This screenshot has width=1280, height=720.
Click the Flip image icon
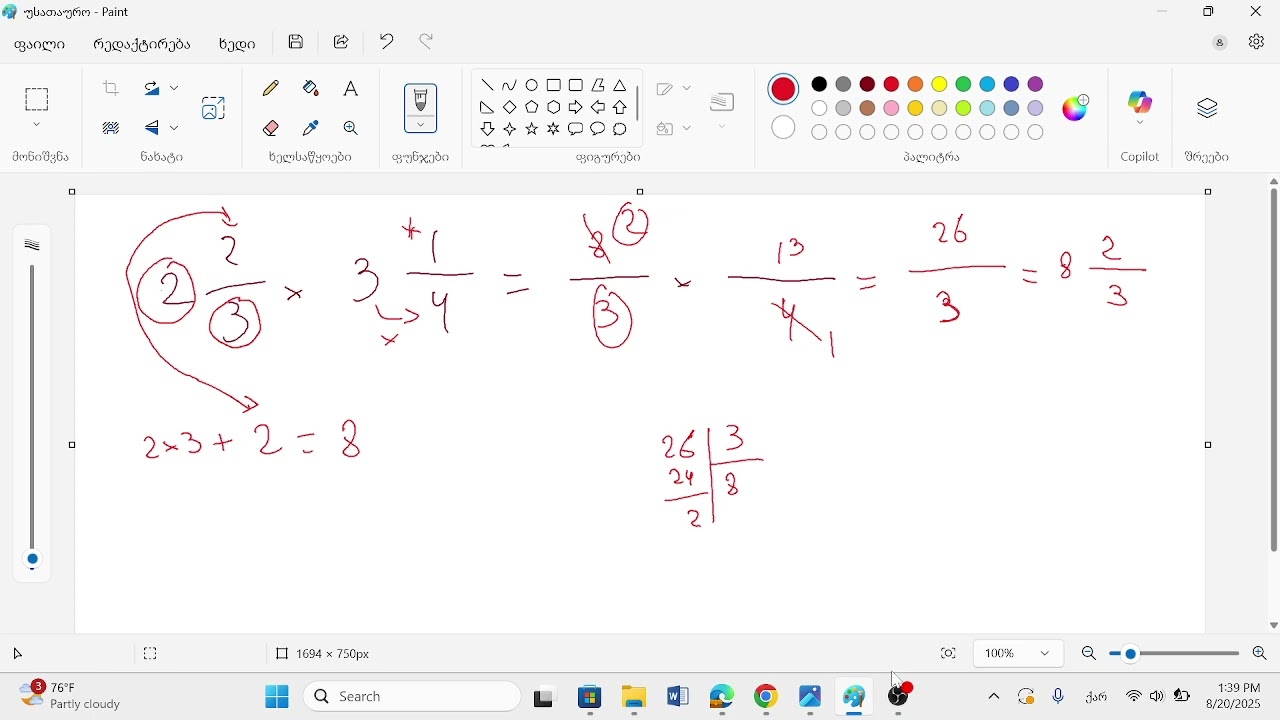151,128
